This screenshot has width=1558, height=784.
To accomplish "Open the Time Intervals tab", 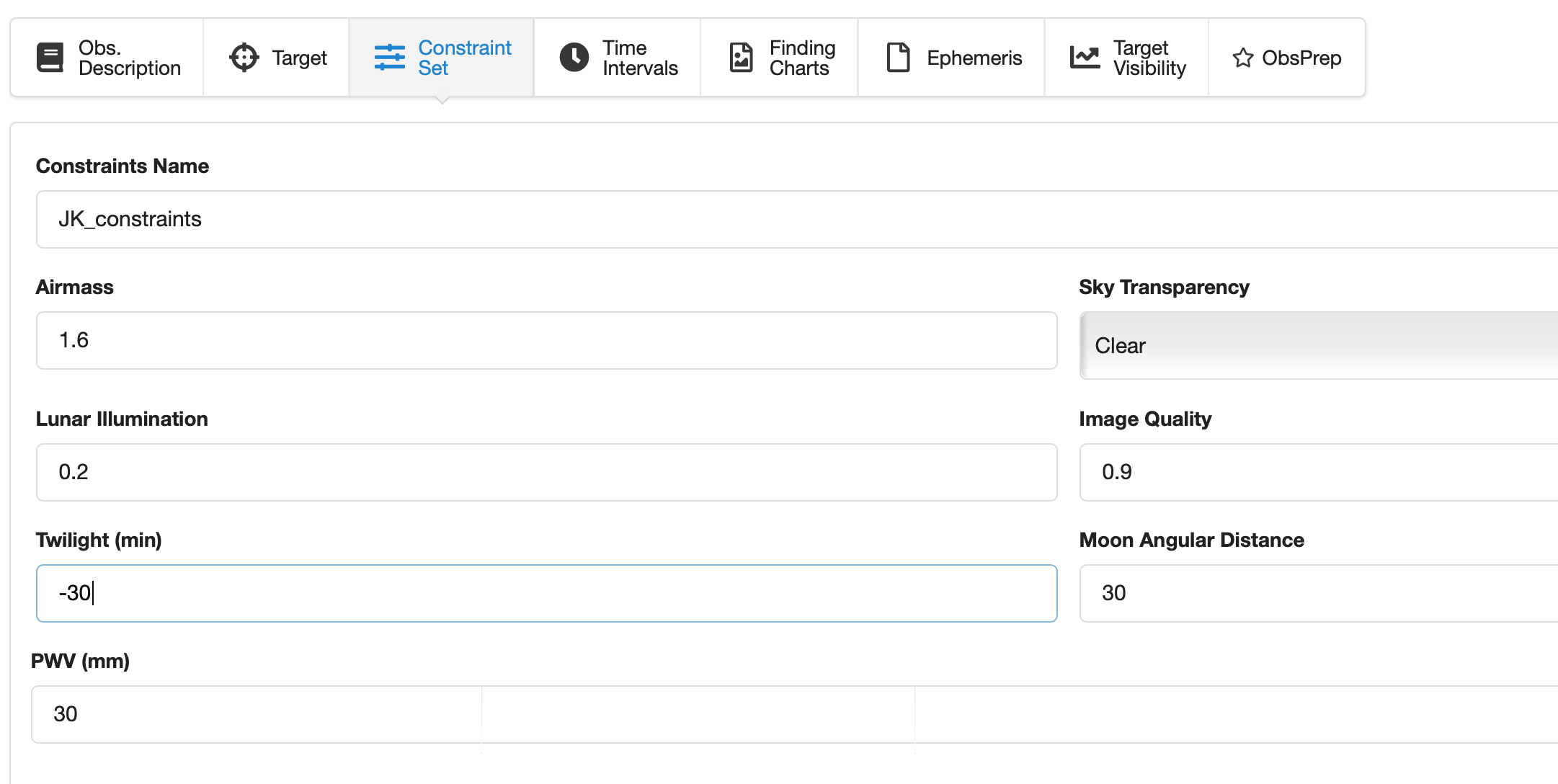I will click(640, 58).
